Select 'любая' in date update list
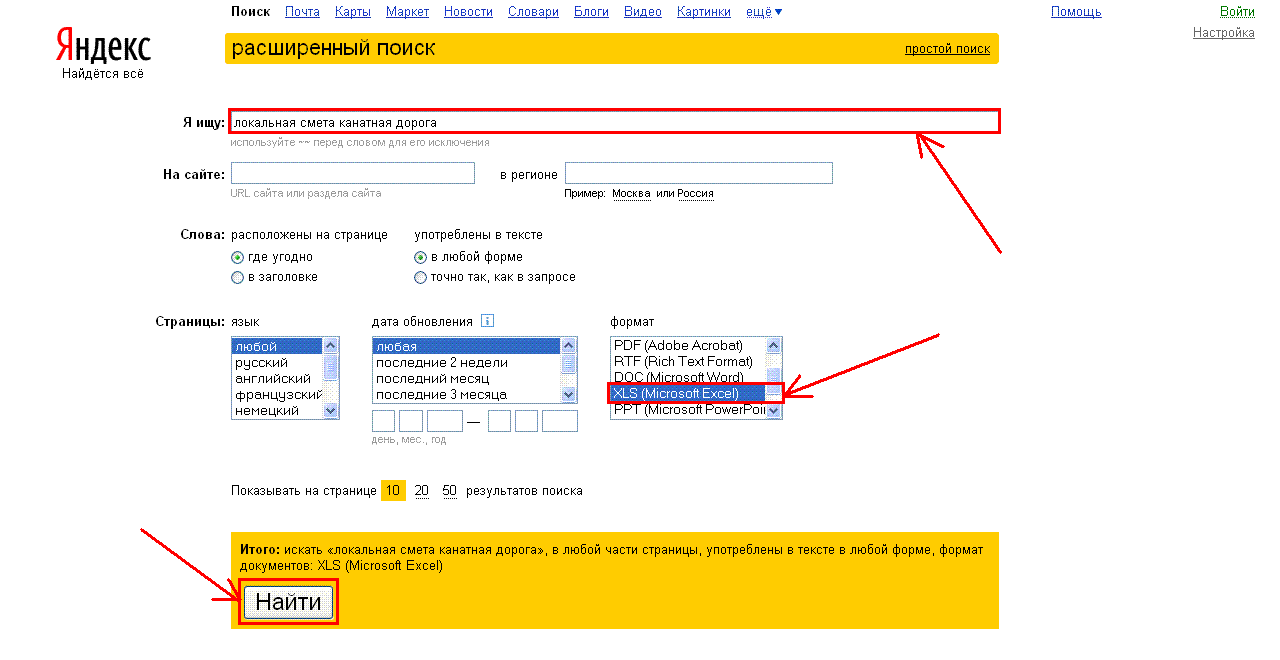 point(467,346)
